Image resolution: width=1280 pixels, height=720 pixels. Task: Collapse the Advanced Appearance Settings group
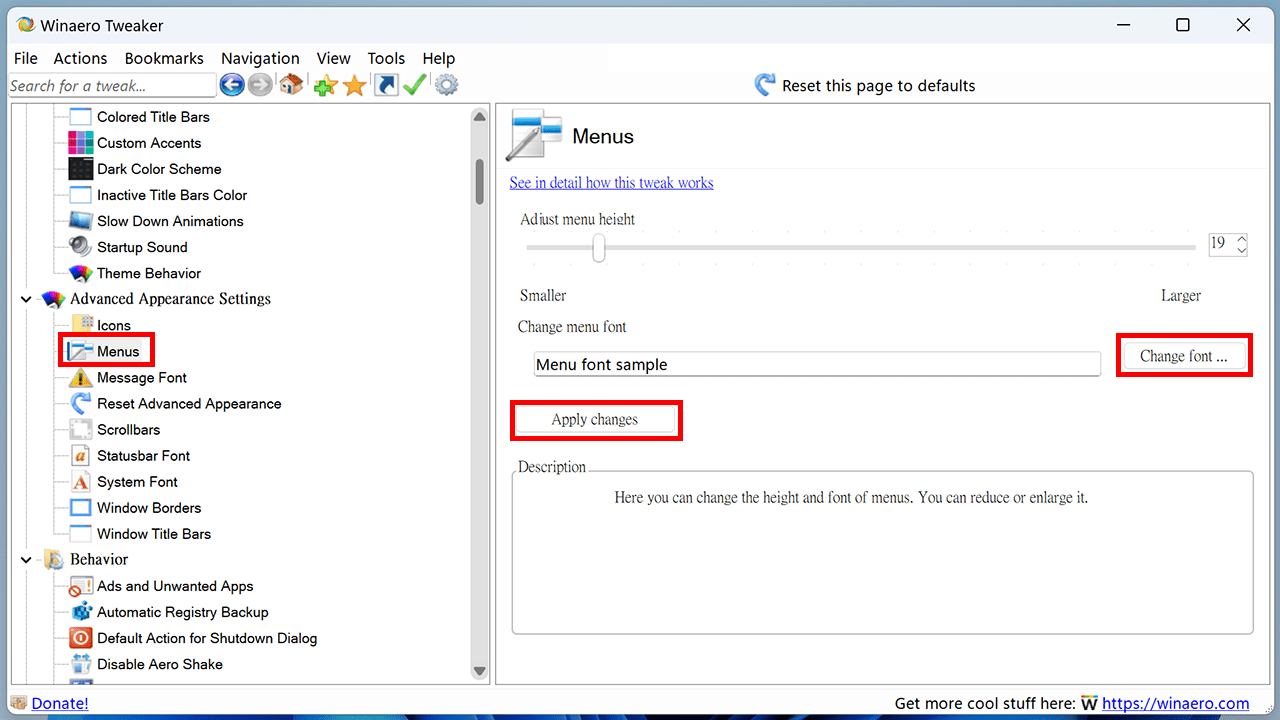pyautogui.click(x=26, y=299)
